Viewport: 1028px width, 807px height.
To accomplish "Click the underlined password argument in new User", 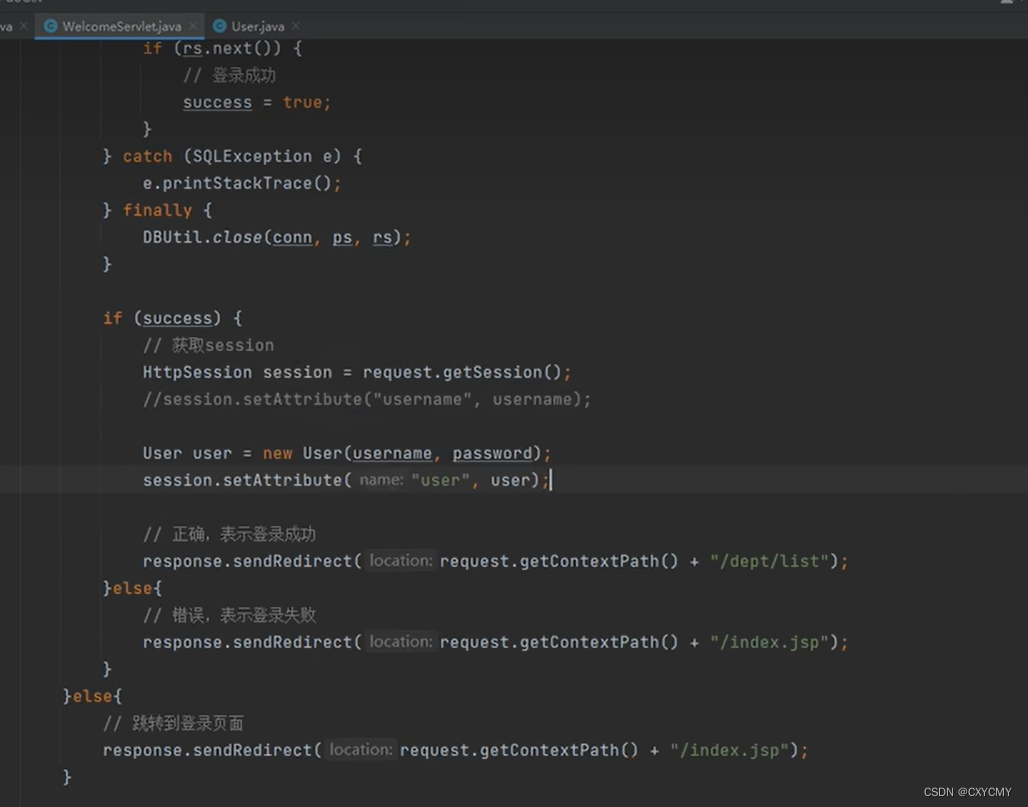I will pyautogui.click(x=492, y=453).
